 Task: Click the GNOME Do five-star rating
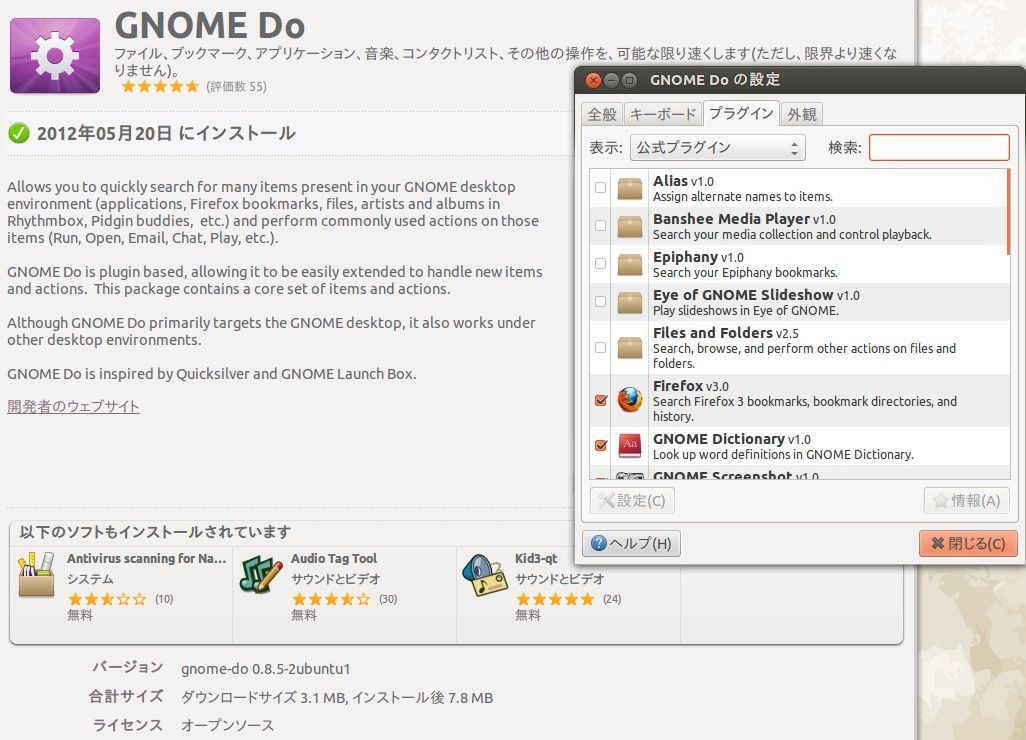pos(160,86)
